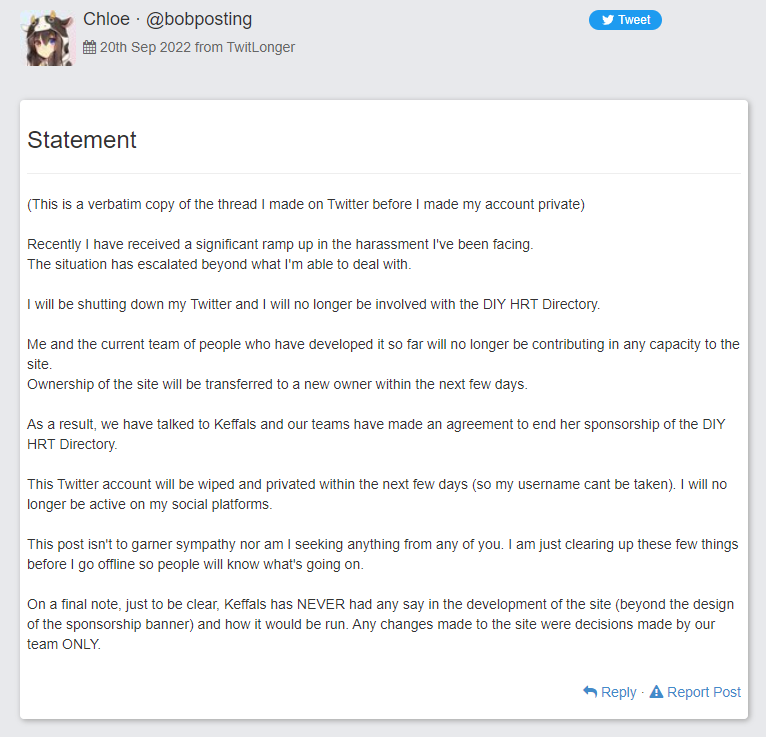Image resolution: width=766 pixels, height=737 pixels.
Task: Click the Twitter bird icon in Tweet button
Action: point(608,20)
